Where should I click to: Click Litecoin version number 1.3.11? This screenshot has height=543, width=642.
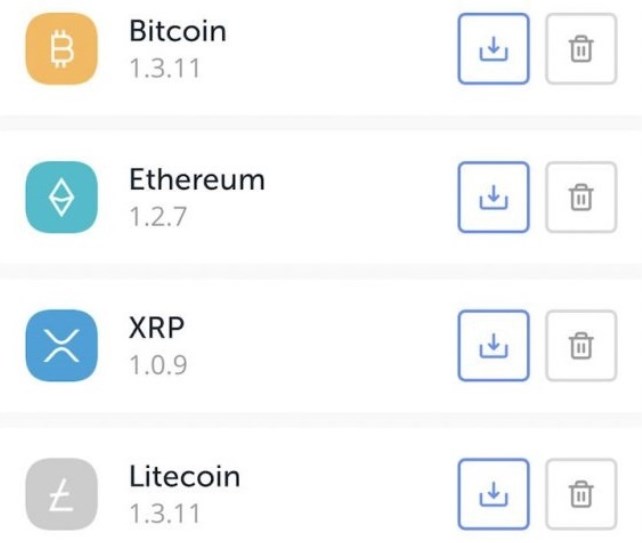[165, 514]
